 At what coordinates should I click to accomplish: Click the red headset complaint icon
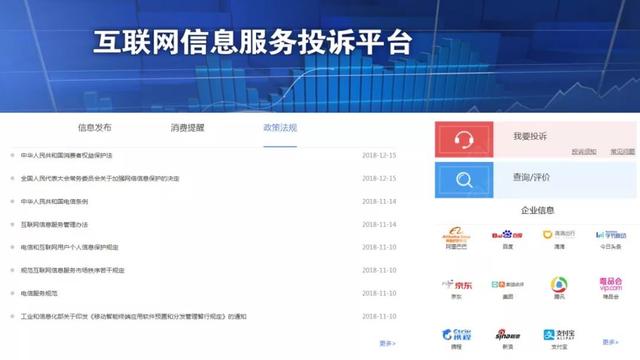point(464,140)
